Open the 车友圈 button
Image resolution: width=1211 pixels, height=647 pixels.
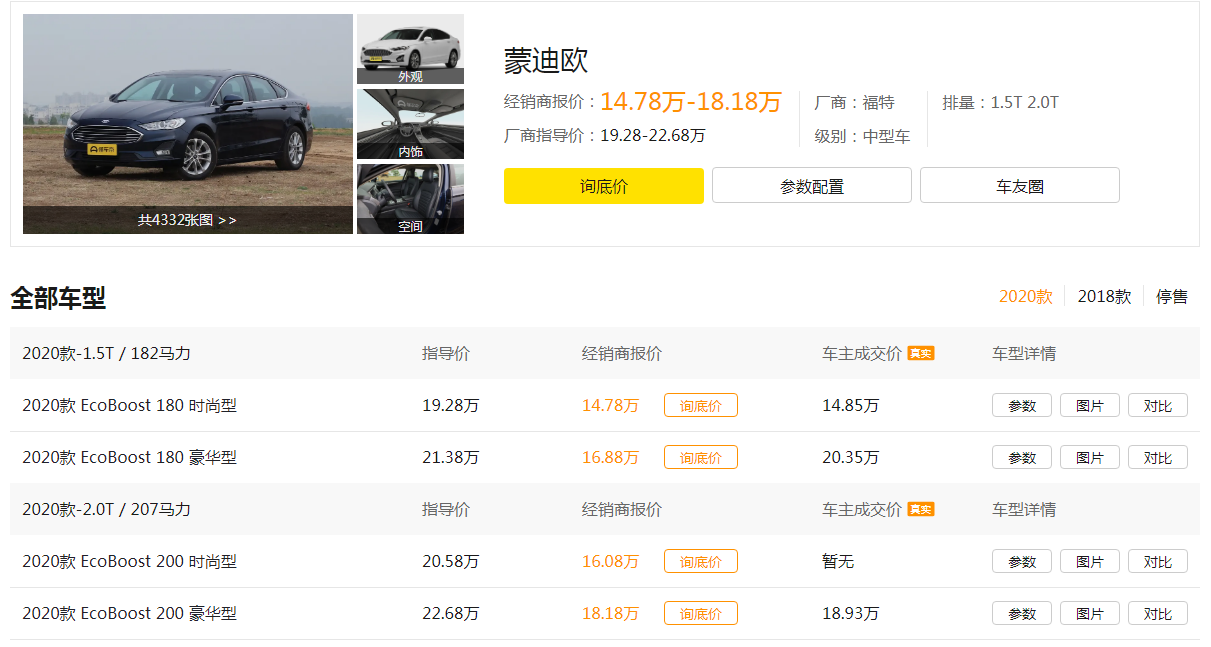coord(1020,186)
